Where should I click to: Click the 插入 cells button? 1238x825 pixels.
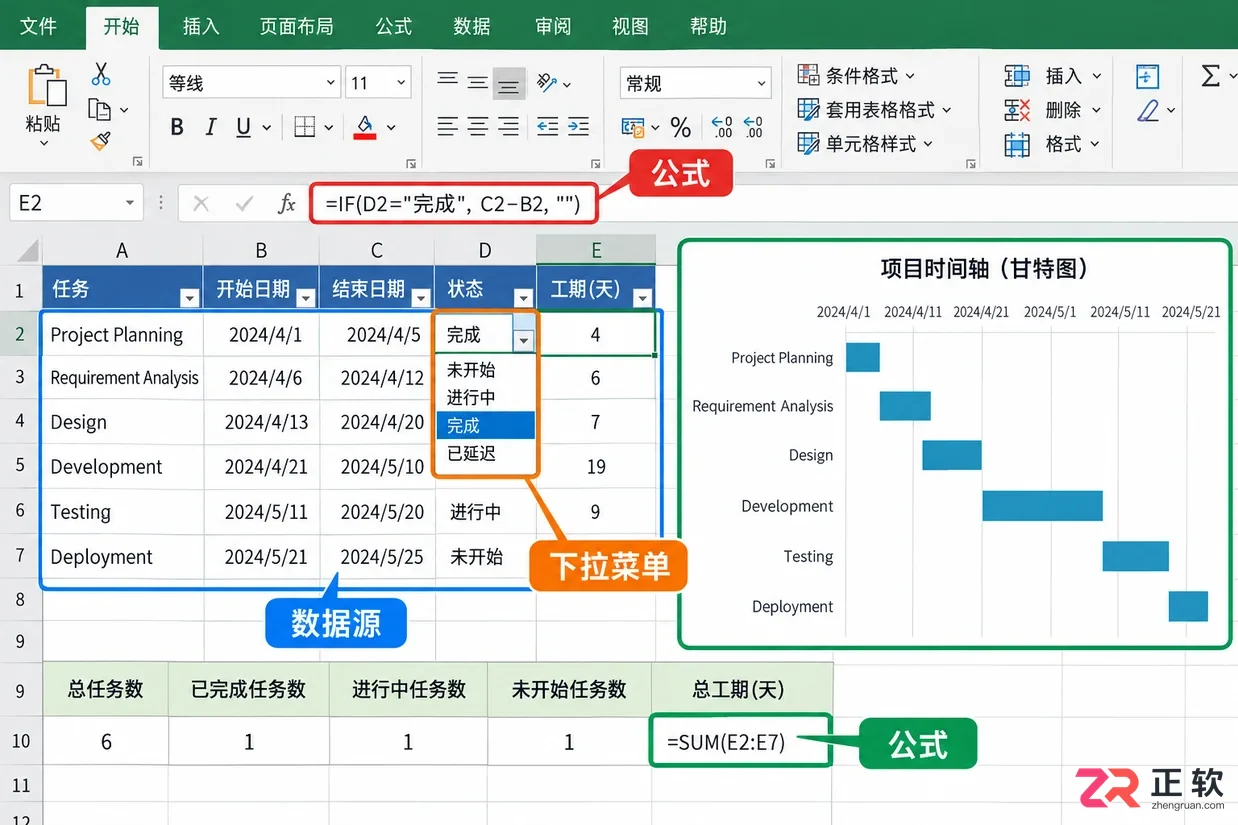1052,76
